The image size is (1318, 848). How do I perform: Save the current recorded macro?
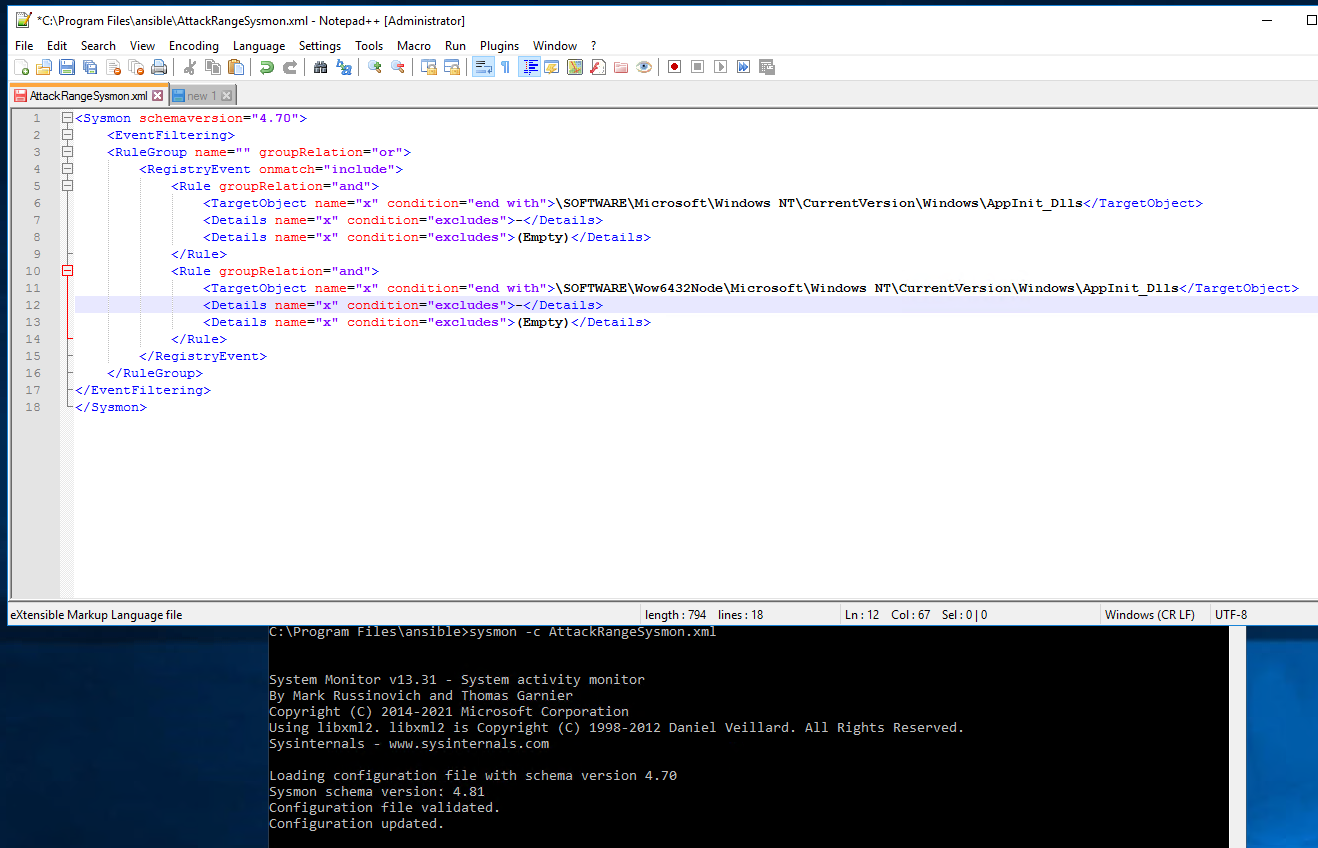point(767,67)
